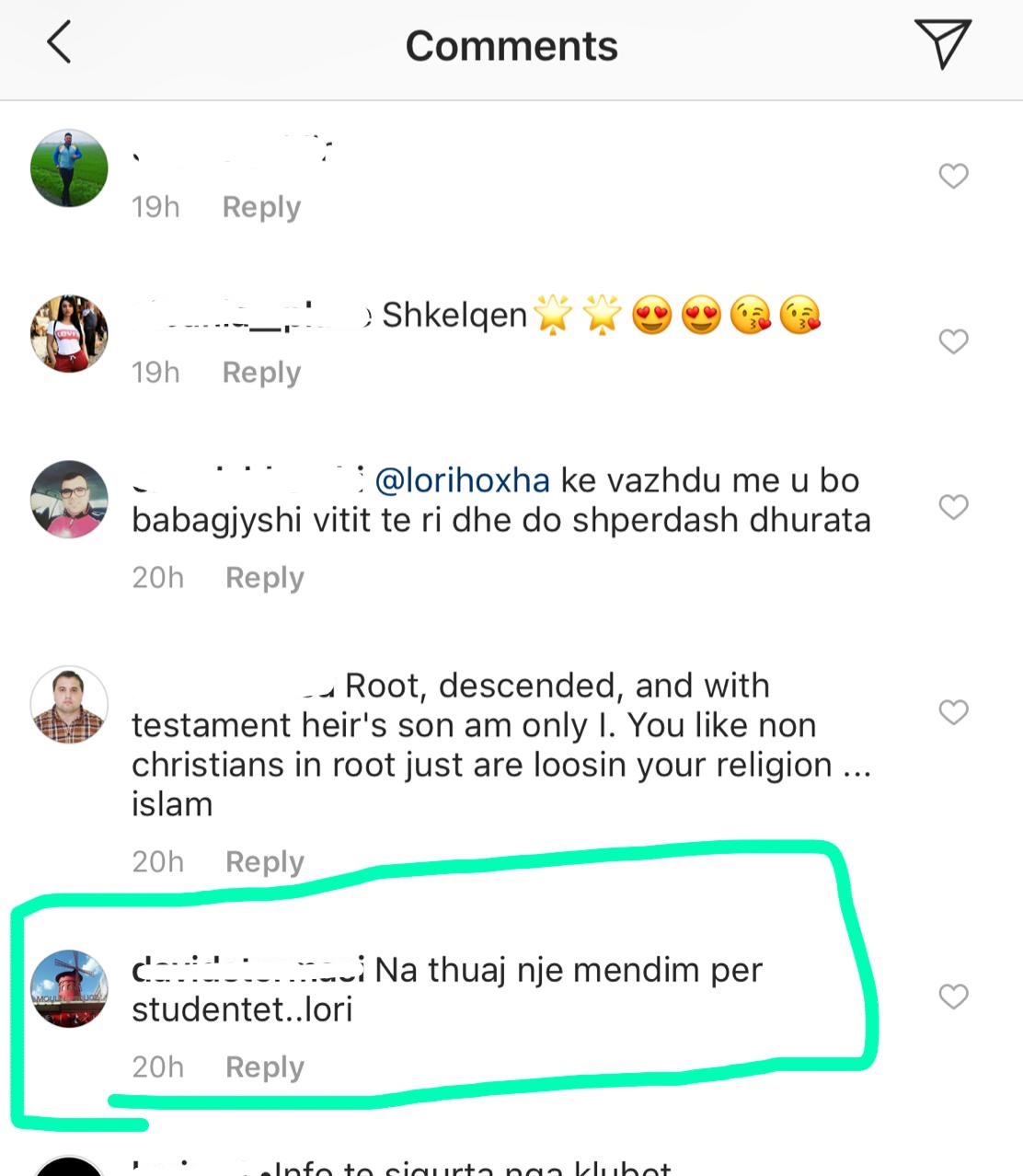The width and height of the screenshot is (1023, 1176).
Task: Open avatar of man in plaid shirt
Action: tap(70, 705)
